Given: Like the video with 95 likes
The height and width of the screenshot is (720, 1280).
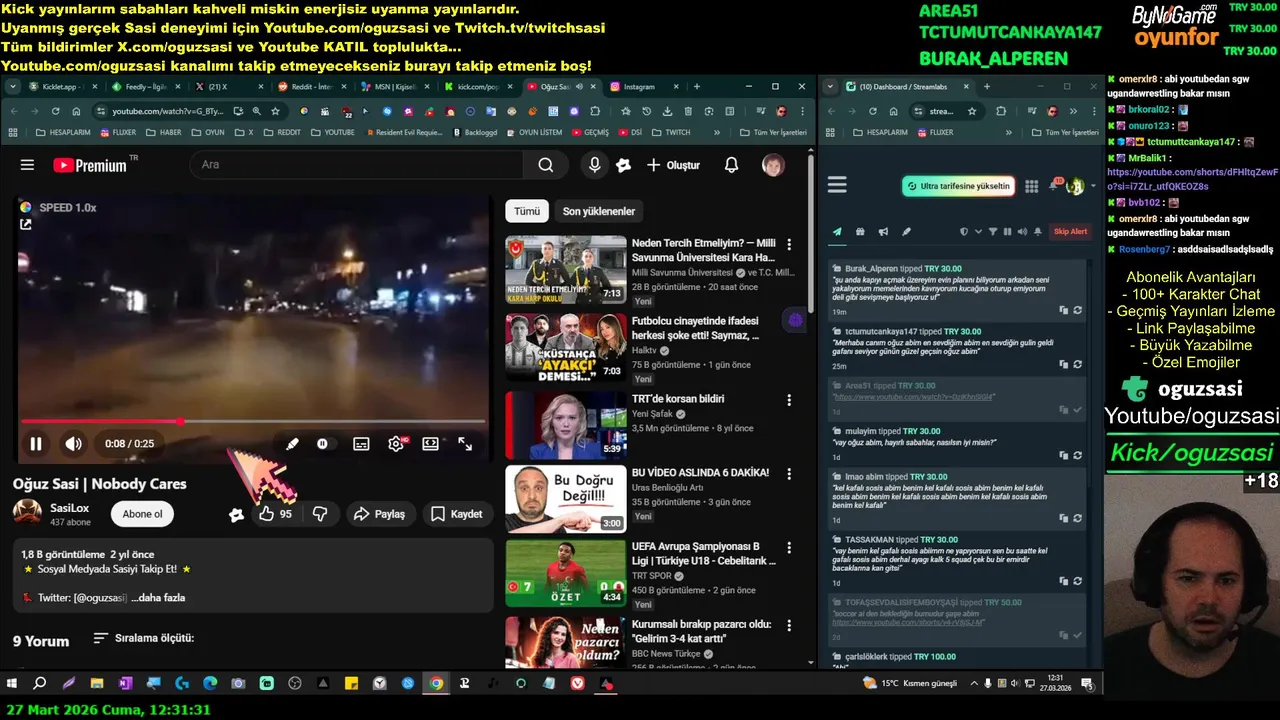Looking at the screenshot, I should (x=275, y=514).
